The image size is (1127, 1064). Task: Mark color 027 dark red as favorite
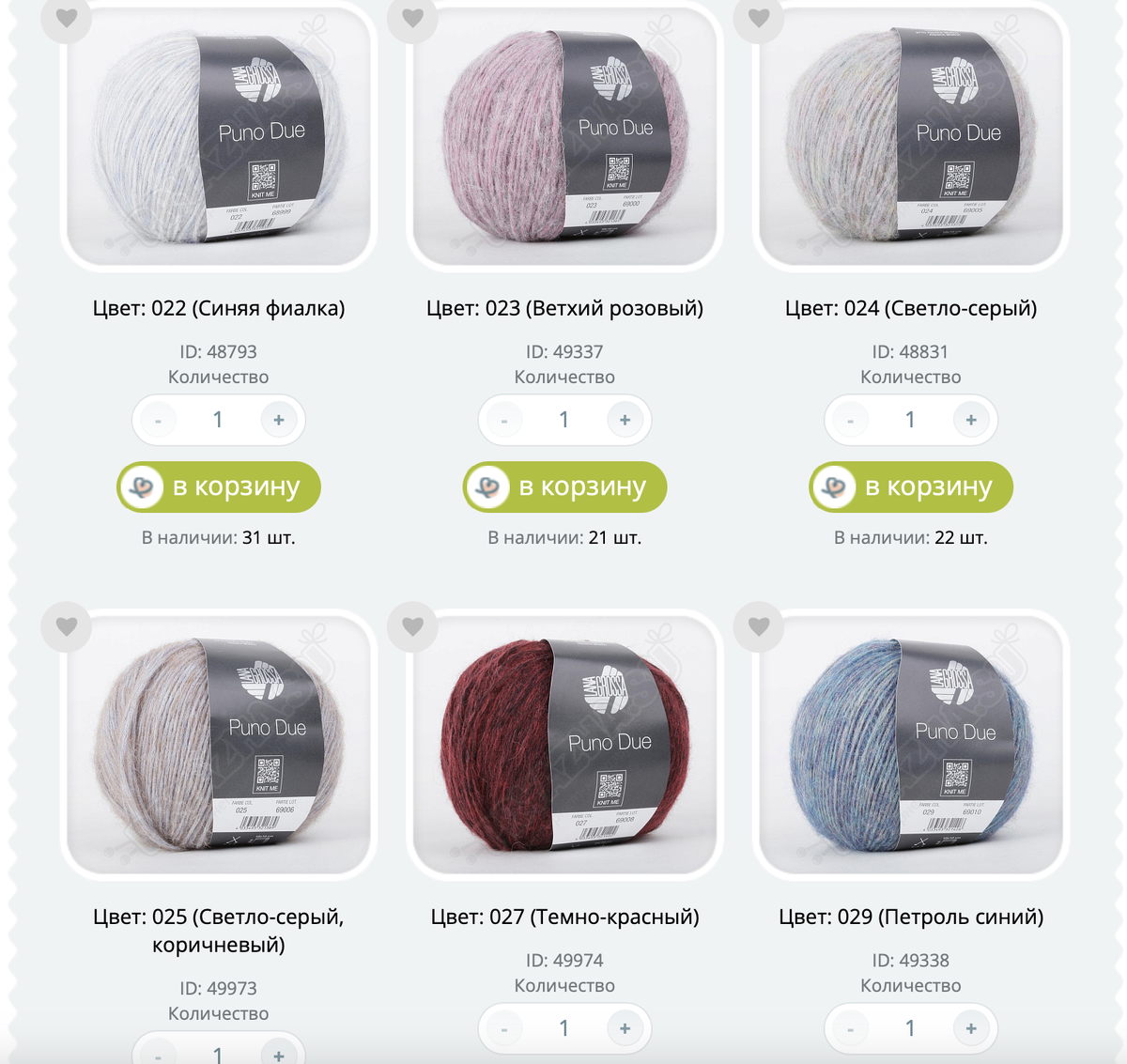click(x=413, y=626)
